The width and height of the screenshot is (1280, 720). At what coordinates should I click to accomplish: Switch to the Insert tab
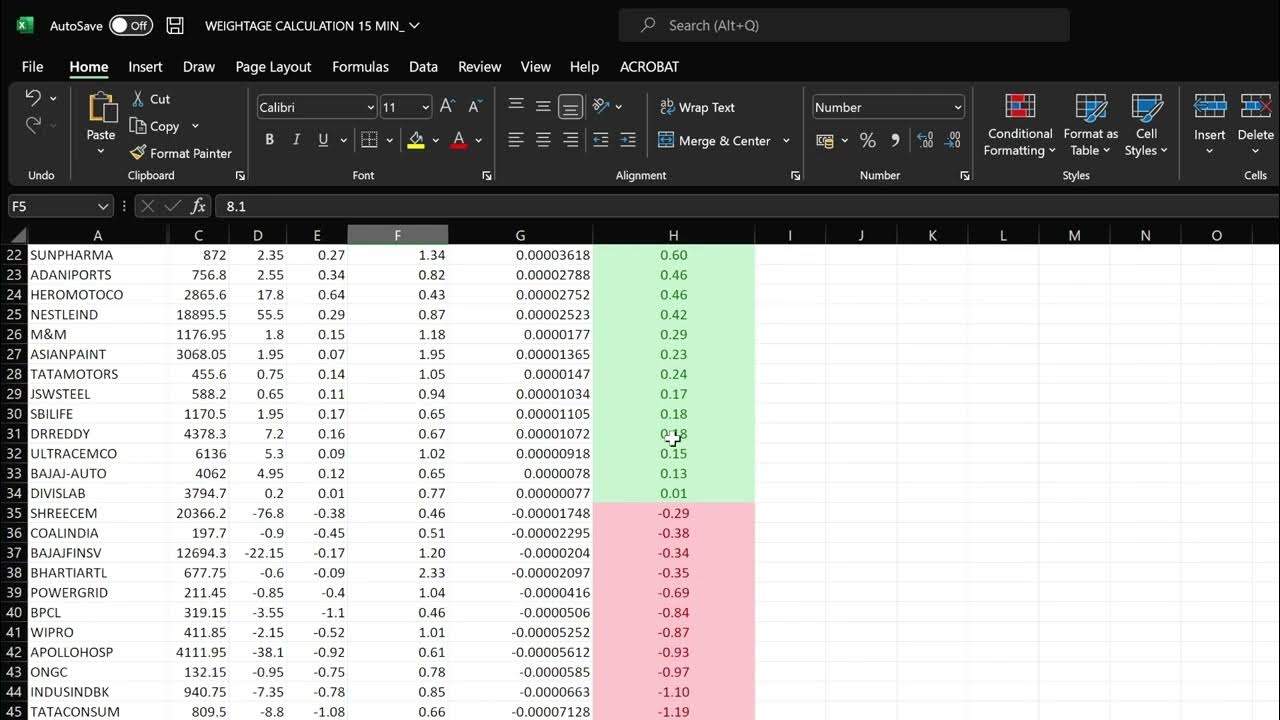(145, 67)
